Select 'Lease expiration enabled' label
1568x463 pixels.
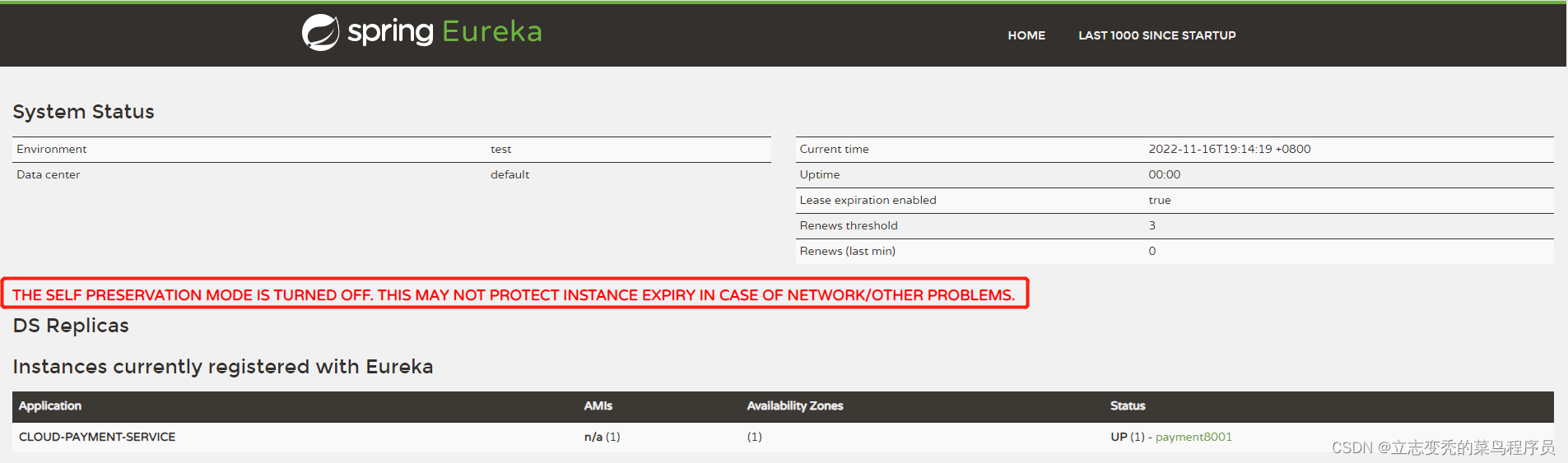[868, 200]
